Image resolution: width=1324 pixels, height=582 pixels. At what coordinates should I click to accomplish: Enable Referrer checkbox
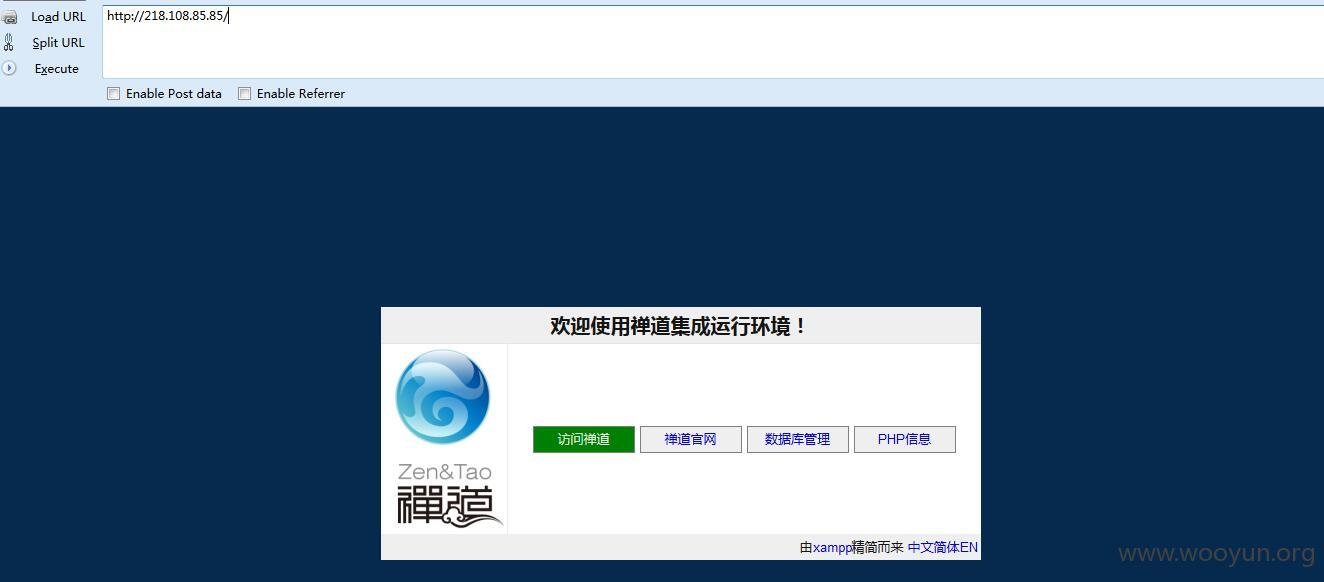pos(244,94)
